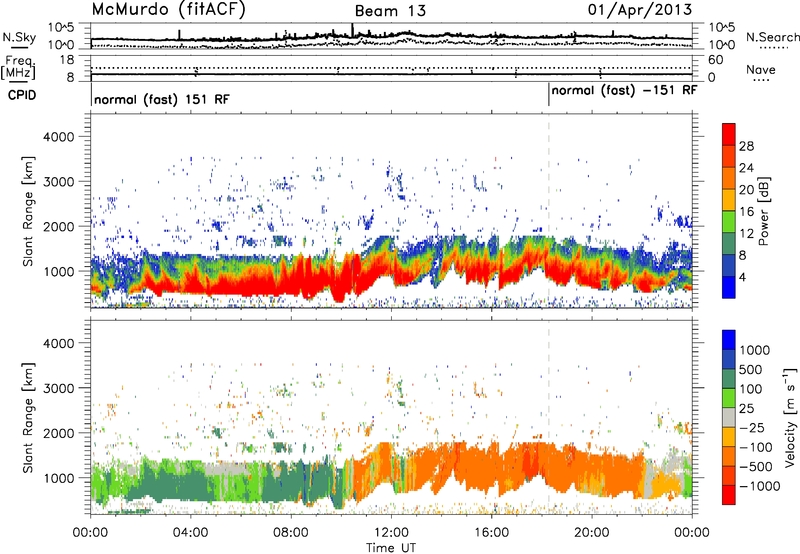The height and width of the screenshot is (554, 800).
Task: Select the Slant Range [km] label of power panel
Action: click(28, 211)
